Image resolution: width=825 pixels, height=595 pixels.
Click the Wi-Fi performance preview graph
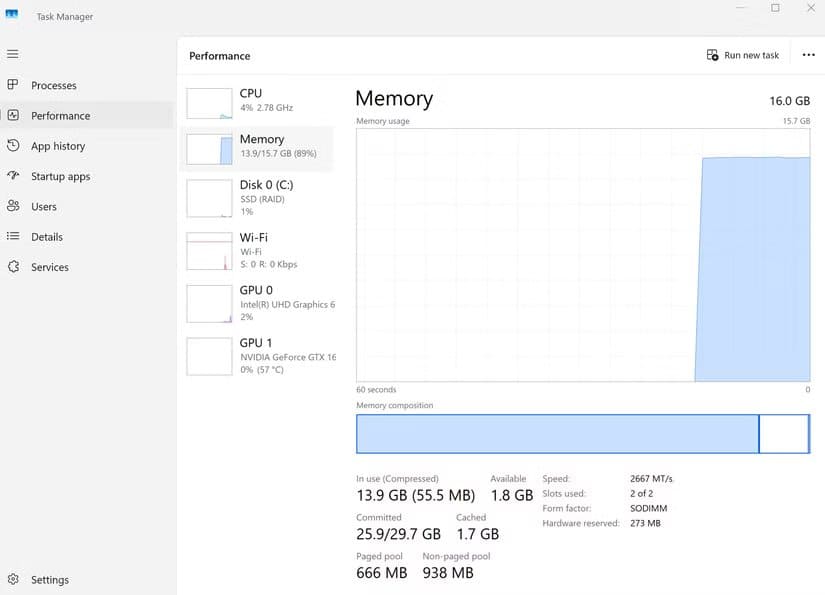click(208, 250)
